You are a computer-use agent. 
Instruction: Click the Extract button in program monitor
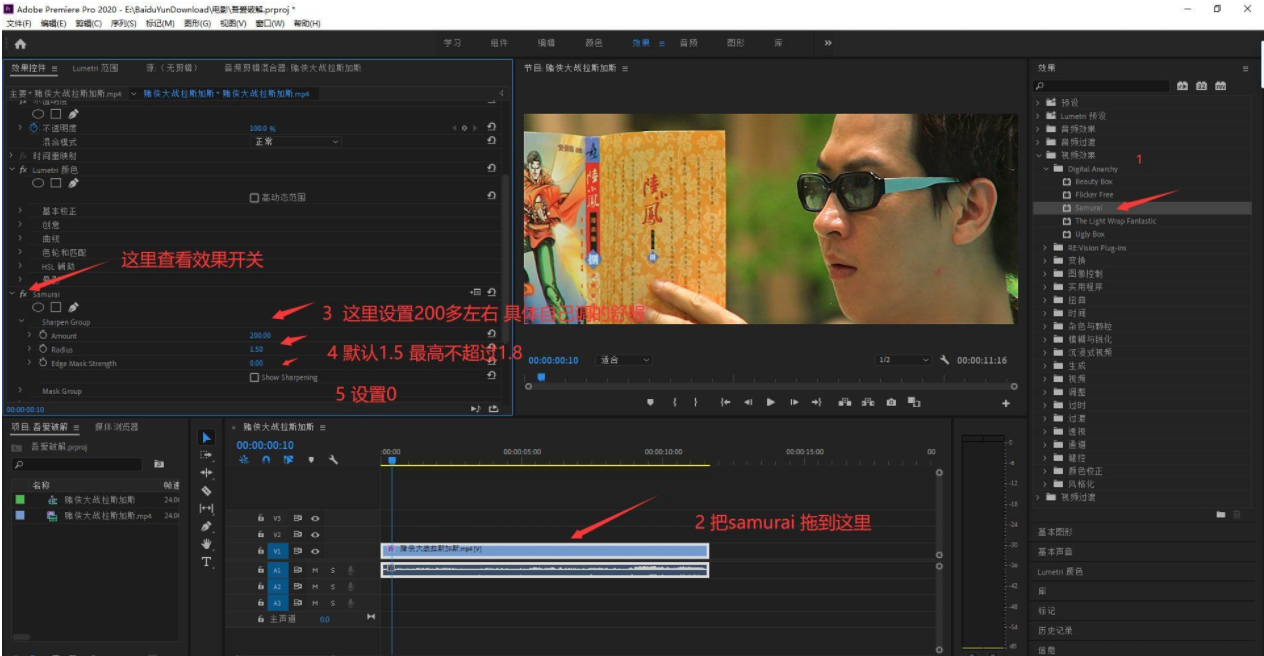pyautogui.click(x=867, y=402)
